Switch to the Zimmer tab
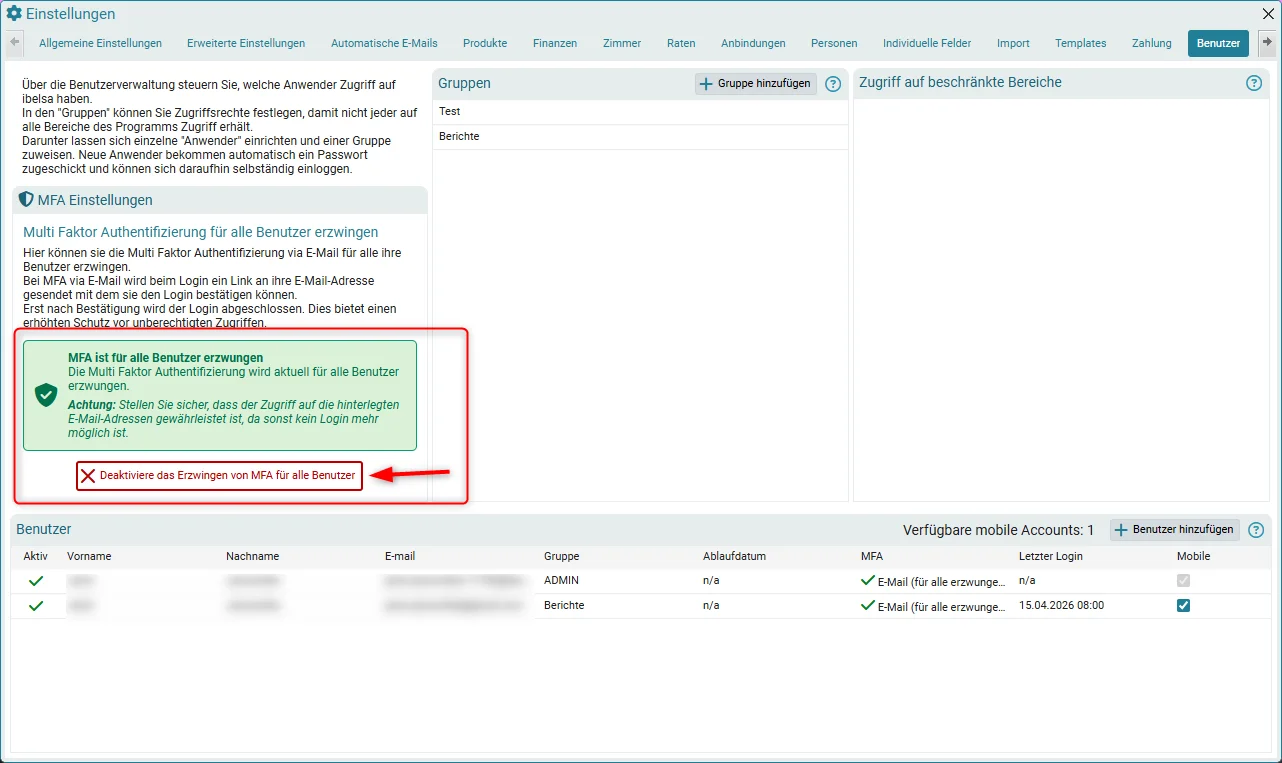This screenshot has width=1282, height=763. 622,43
